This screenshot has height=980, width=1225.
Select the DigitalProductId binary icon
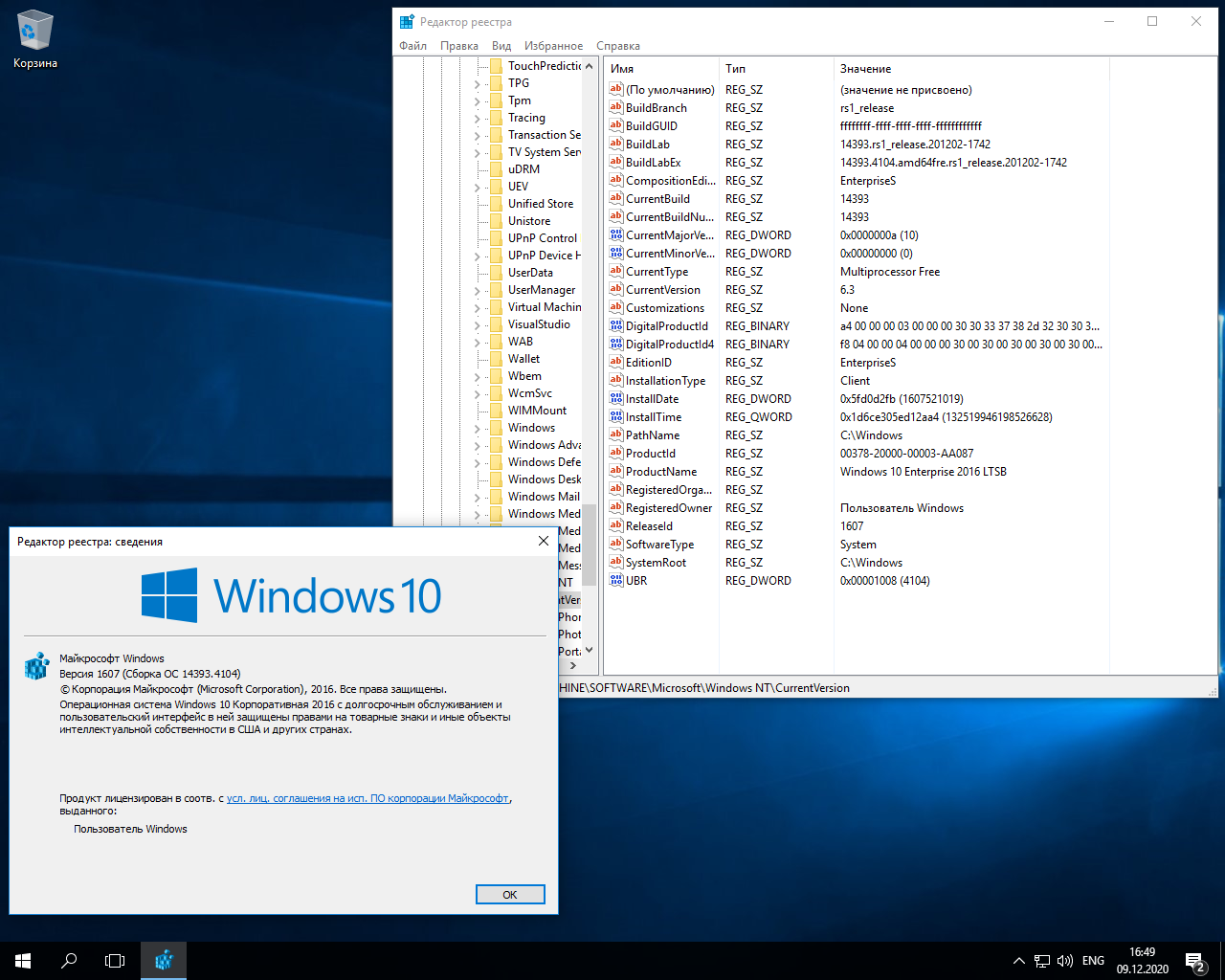pos(616,325)
